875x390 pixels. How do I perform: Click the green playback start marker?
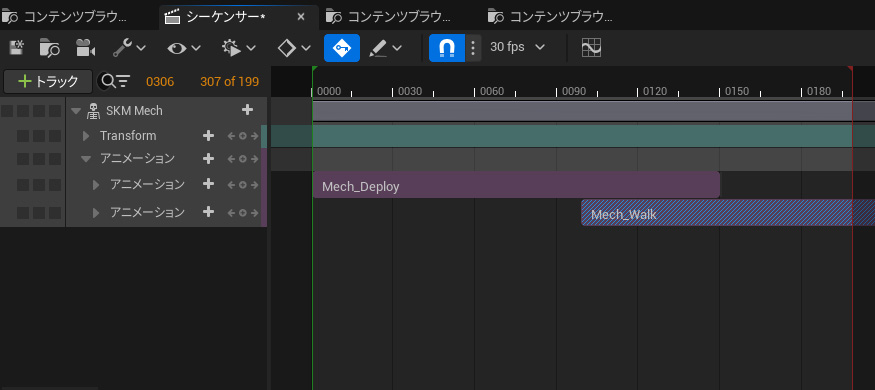315,69
